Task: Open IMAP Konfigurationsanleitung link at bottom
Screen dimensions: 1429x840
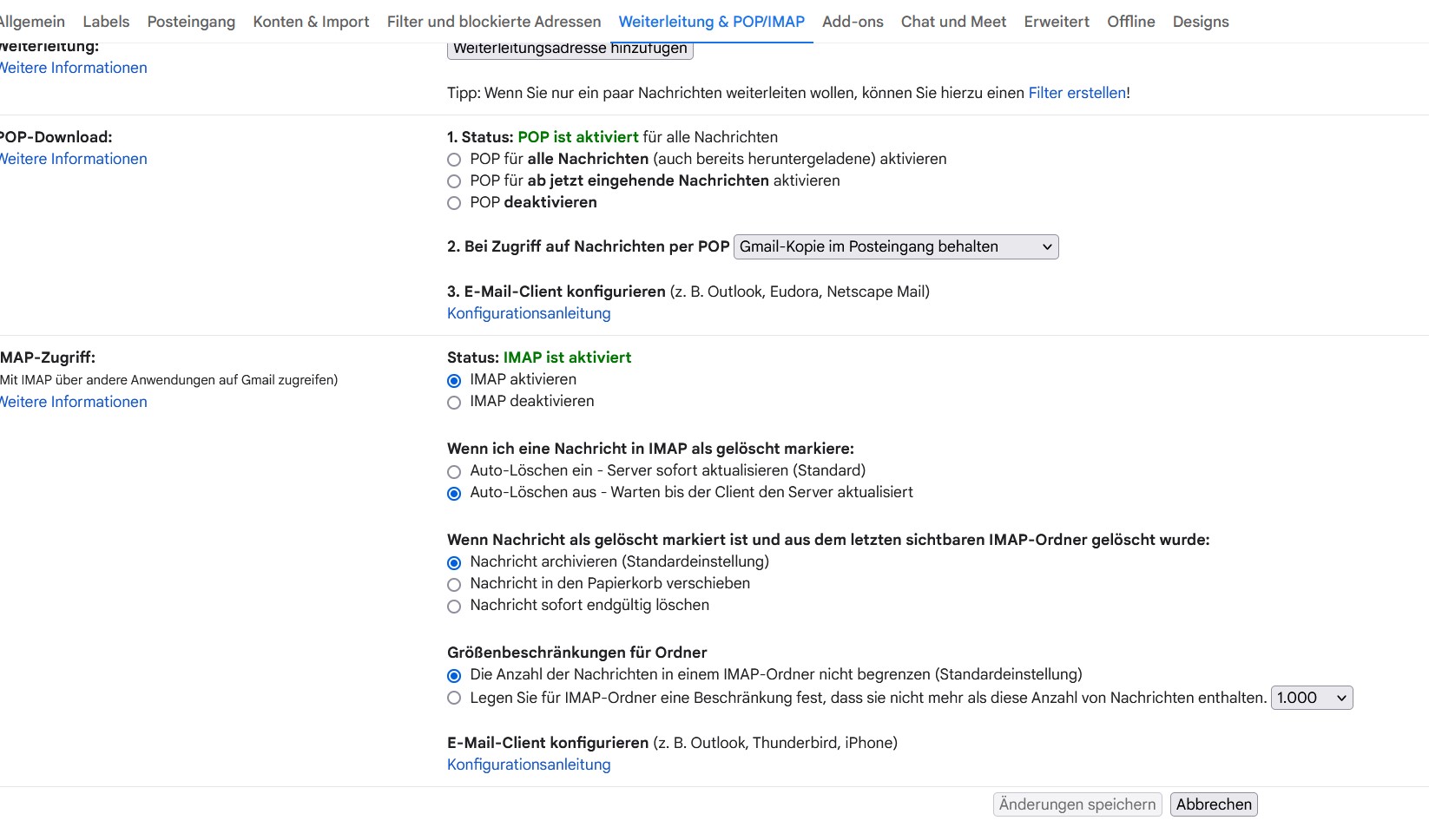Action: (529, 765)
